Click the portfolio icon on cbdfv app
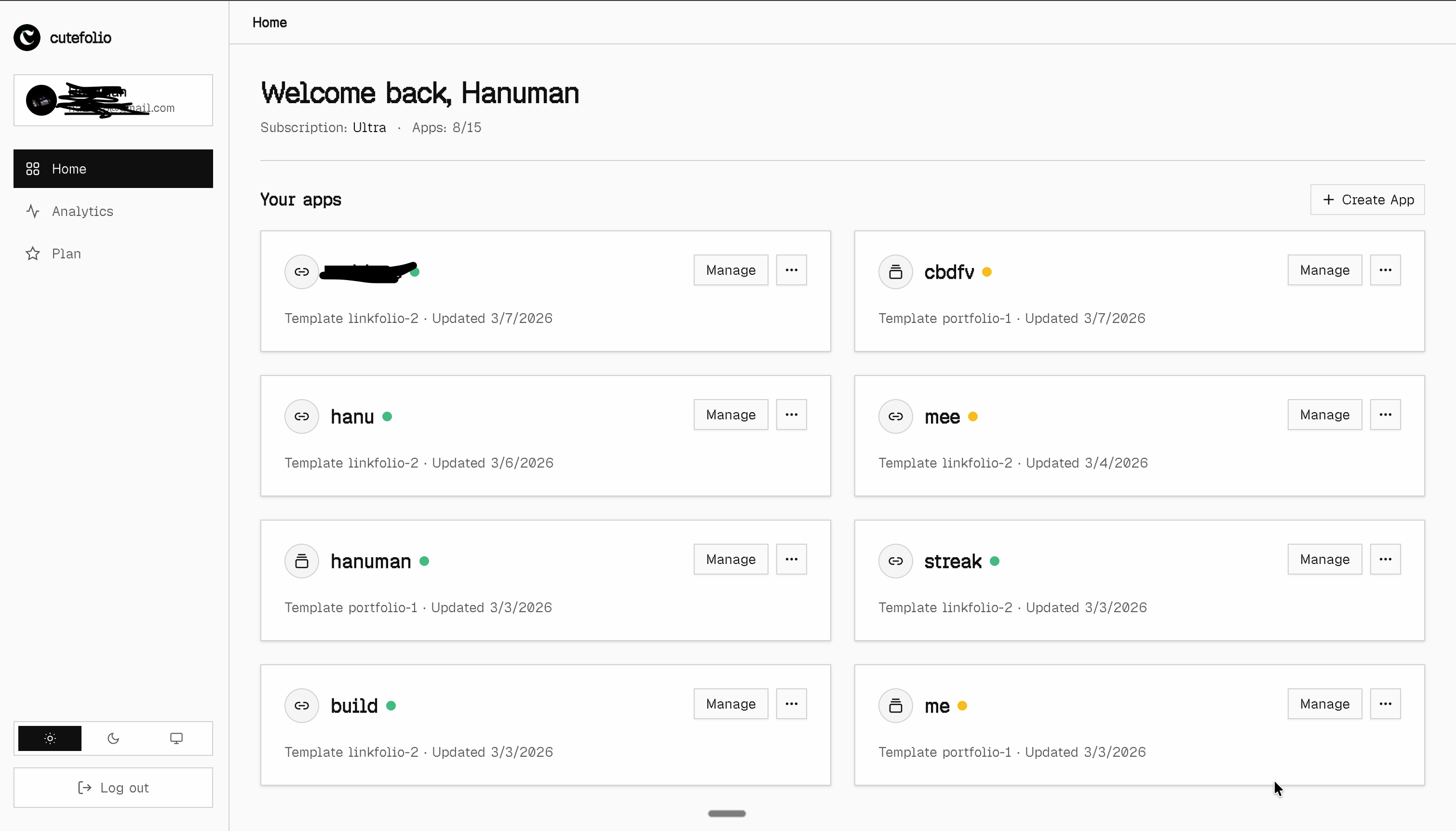Image resolution: width=1456 pixels, height=831 pixels. pyautogui.click(x=895, y=272)
